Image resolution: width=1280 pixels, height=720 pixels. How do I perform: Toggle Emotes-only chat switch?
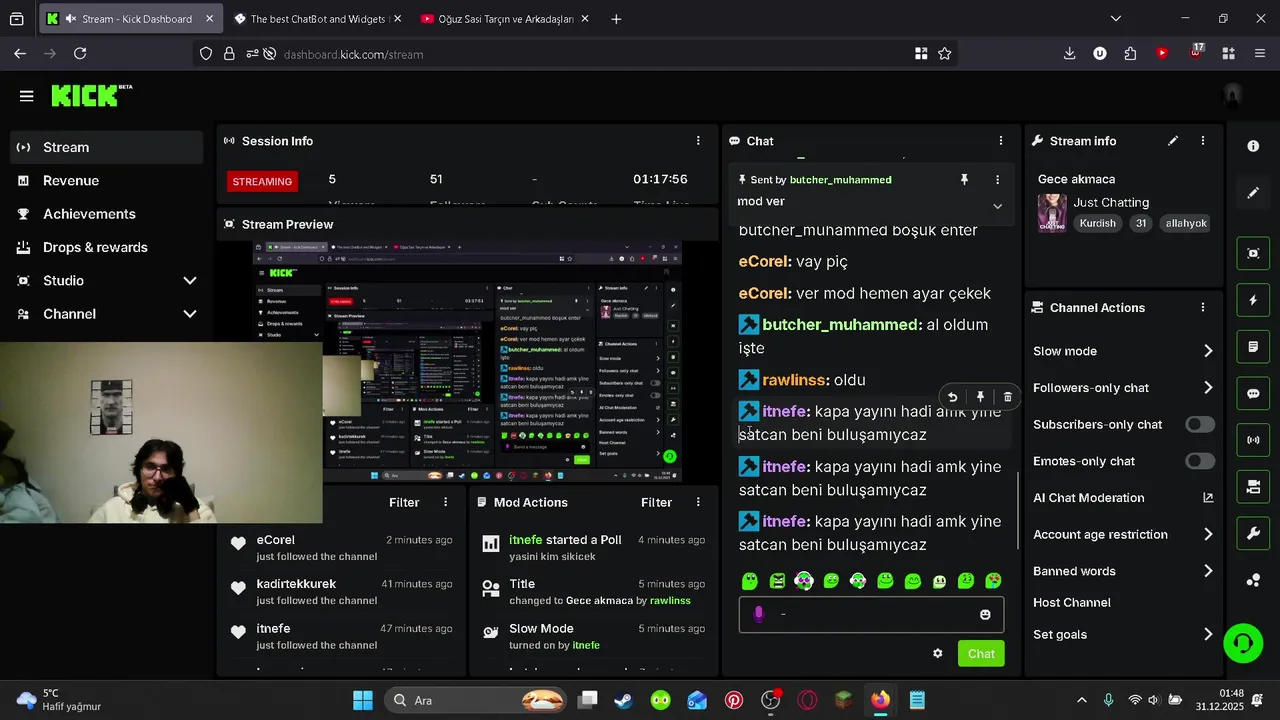tap(1200, 461)
